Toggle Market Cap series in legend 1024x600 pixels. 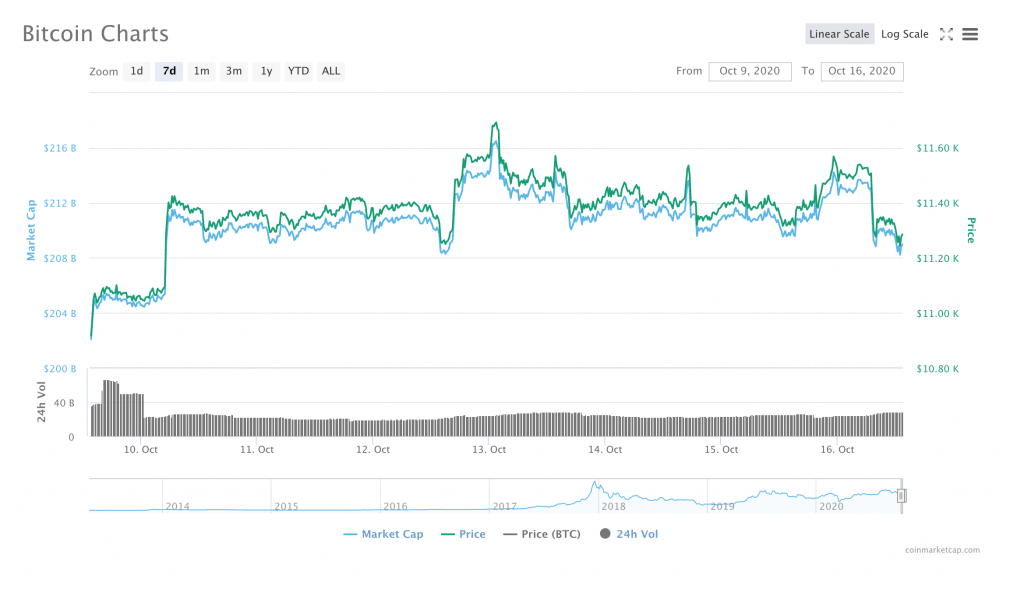383,534
